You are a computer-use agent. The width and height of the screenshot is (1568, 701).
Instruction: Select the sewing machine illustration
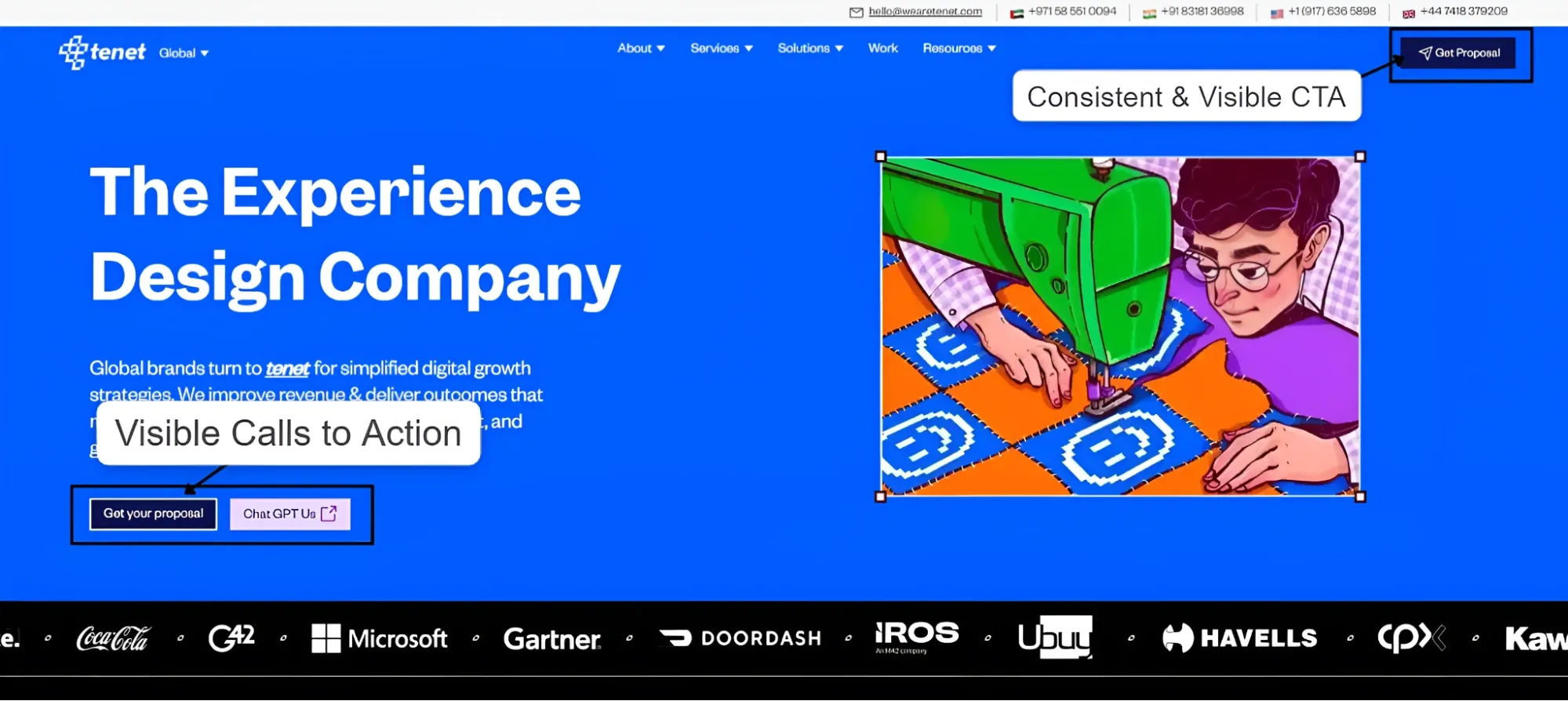(x=1119, y=326)
